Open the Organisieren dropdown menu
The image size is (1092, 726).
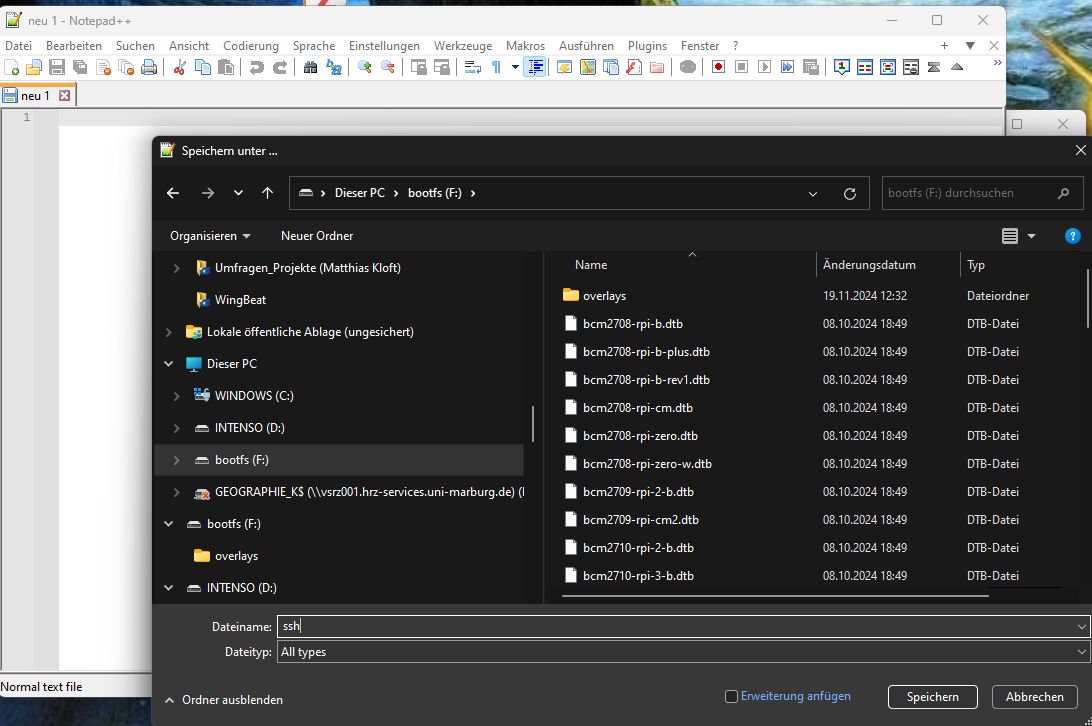point(210,236)
